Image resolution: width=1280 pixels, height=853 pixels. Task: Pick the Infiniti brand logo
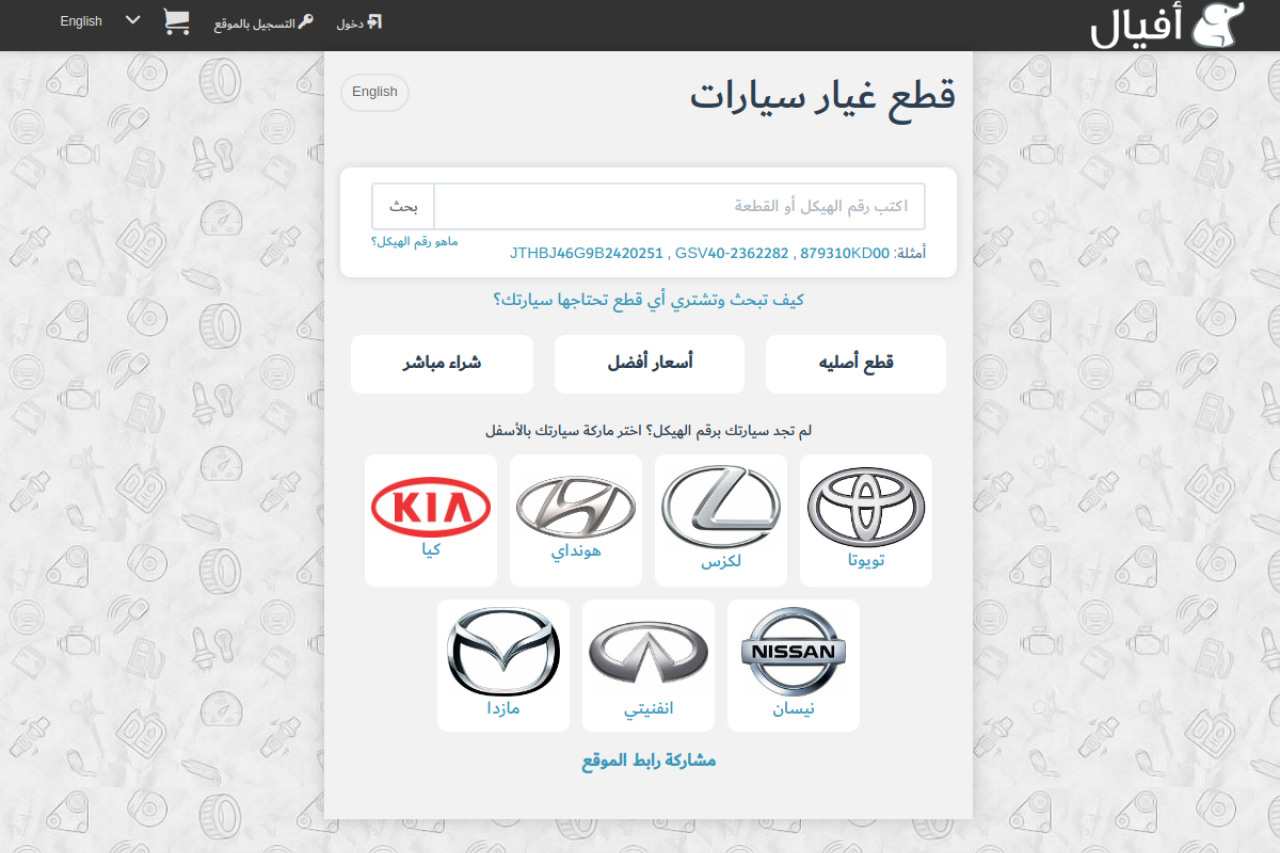(648, 652)
